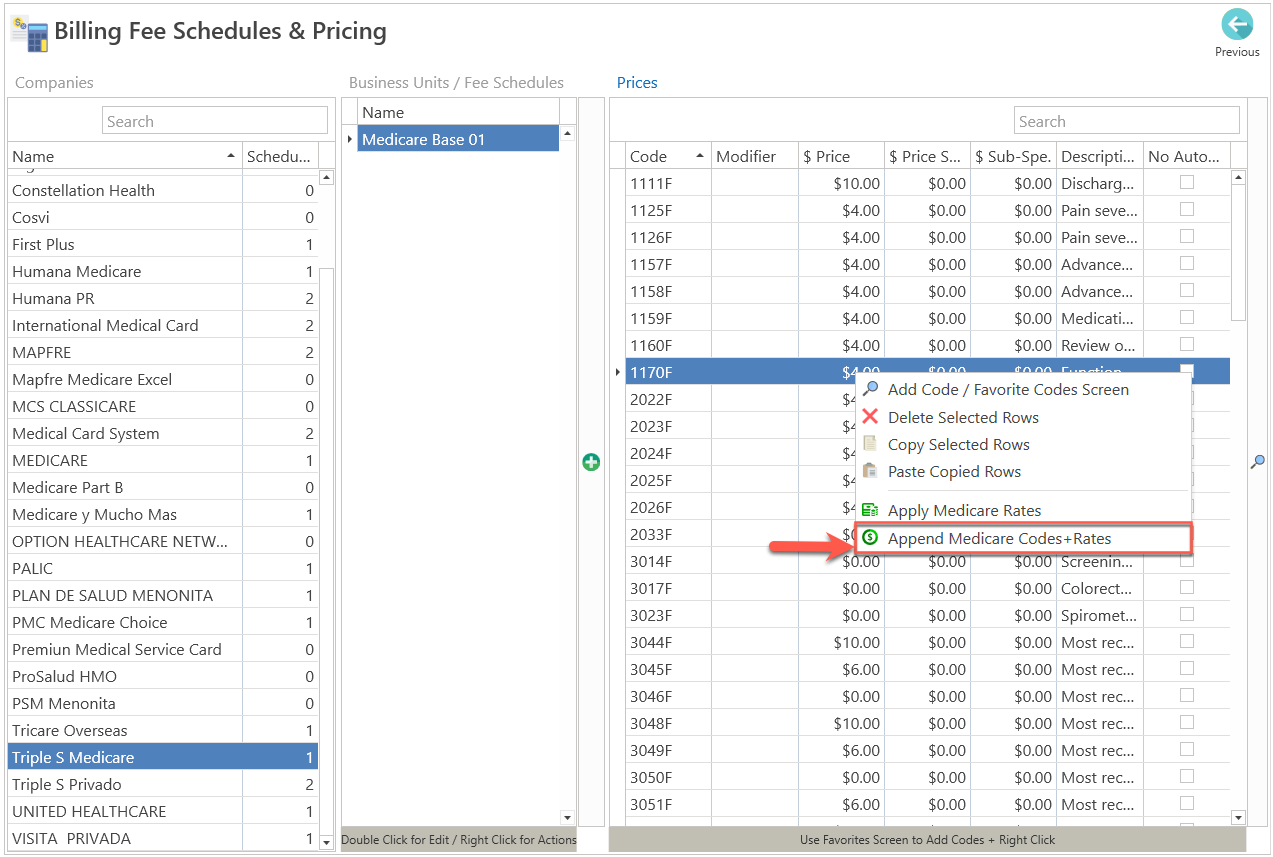Viewport: 1273px width, 857px height.
Task: Click the red X Delete Selected Rows icon
Action: pyautogui.click(x=870, y=417)
